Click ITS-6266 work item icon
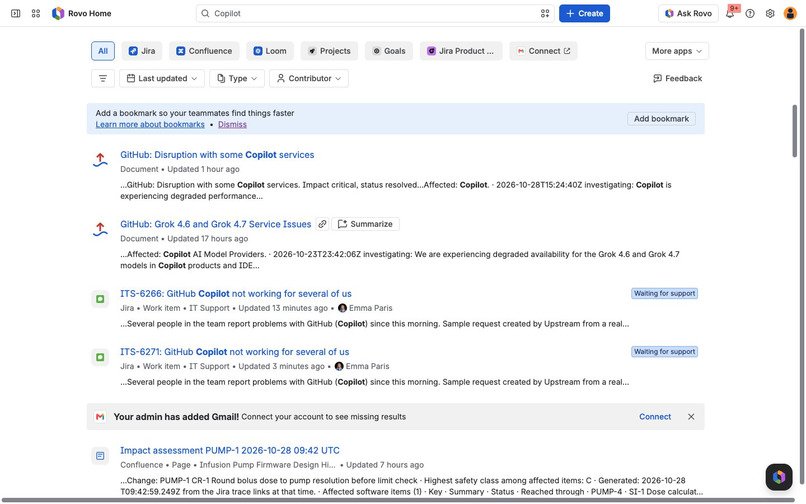The width and height of the screenshot is (806, 504). (100, 299)
